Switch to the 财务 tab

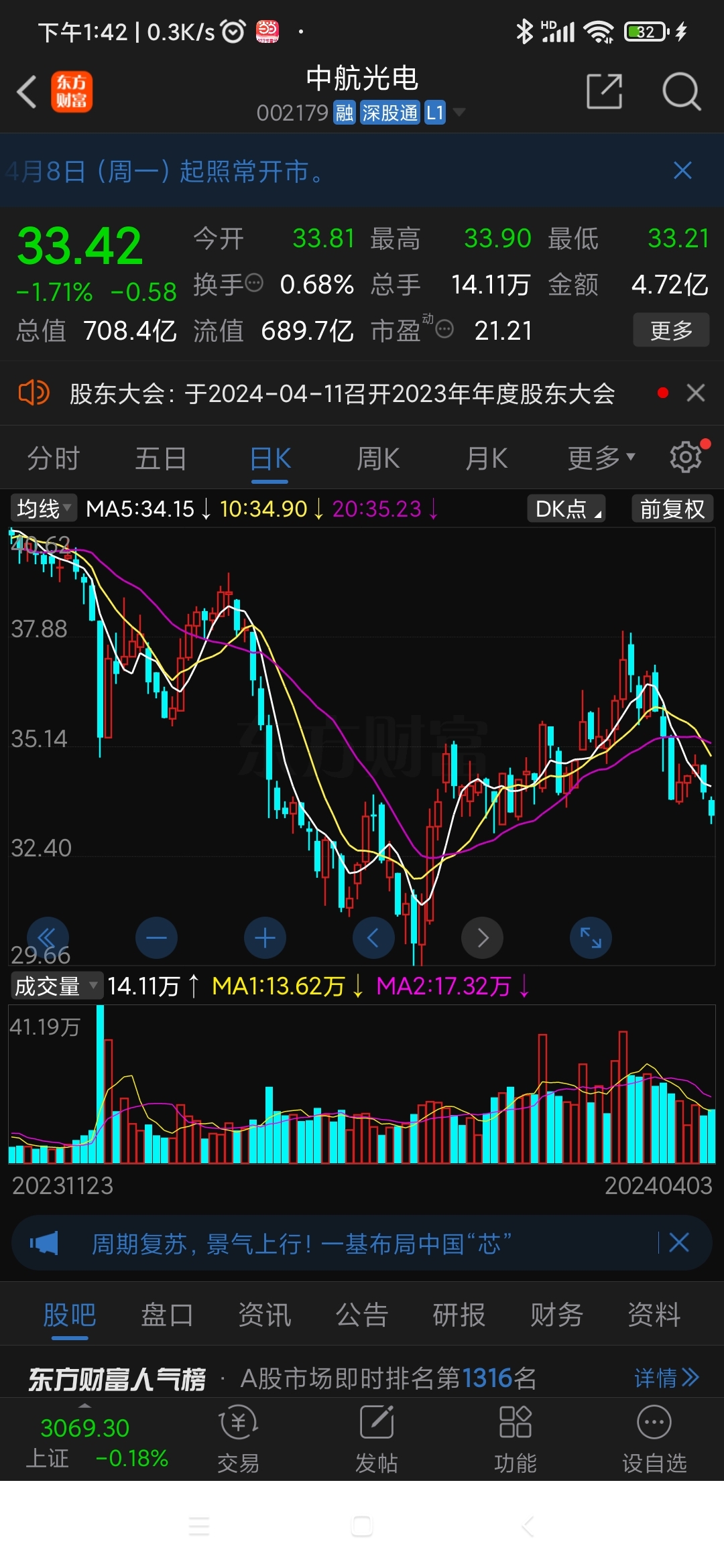pyautogui.click(x=556, y=1315)
